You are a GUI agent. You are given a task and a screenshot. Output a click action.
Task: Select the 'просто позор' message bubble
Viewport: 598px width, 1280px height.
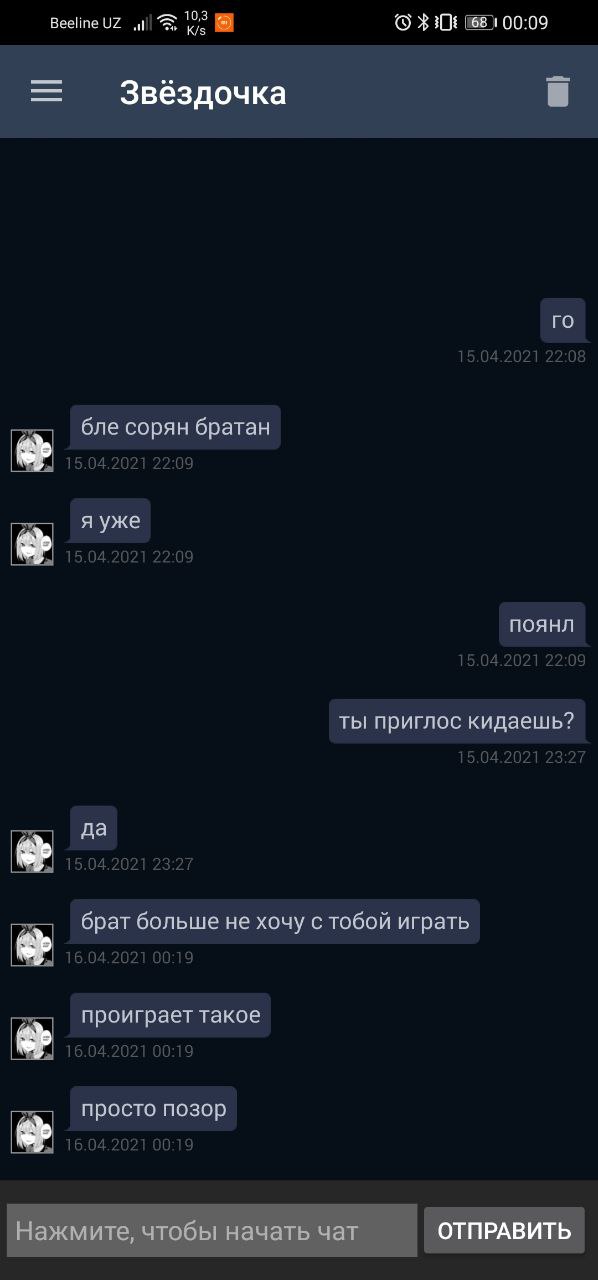[x=153, y=1108]
